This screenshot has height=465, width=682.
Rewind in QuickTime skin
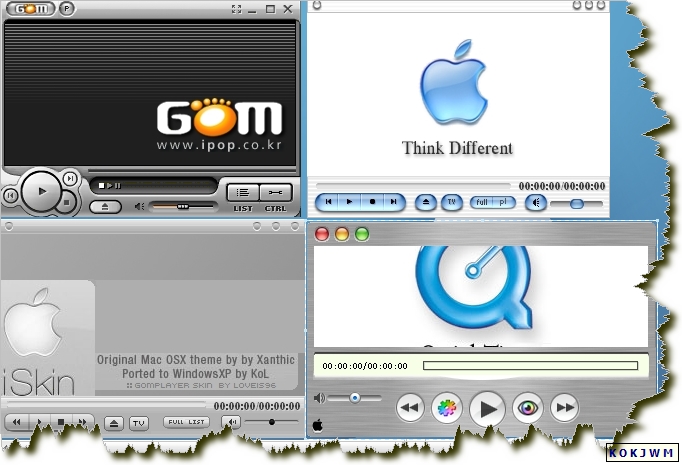tap(410, 408)
